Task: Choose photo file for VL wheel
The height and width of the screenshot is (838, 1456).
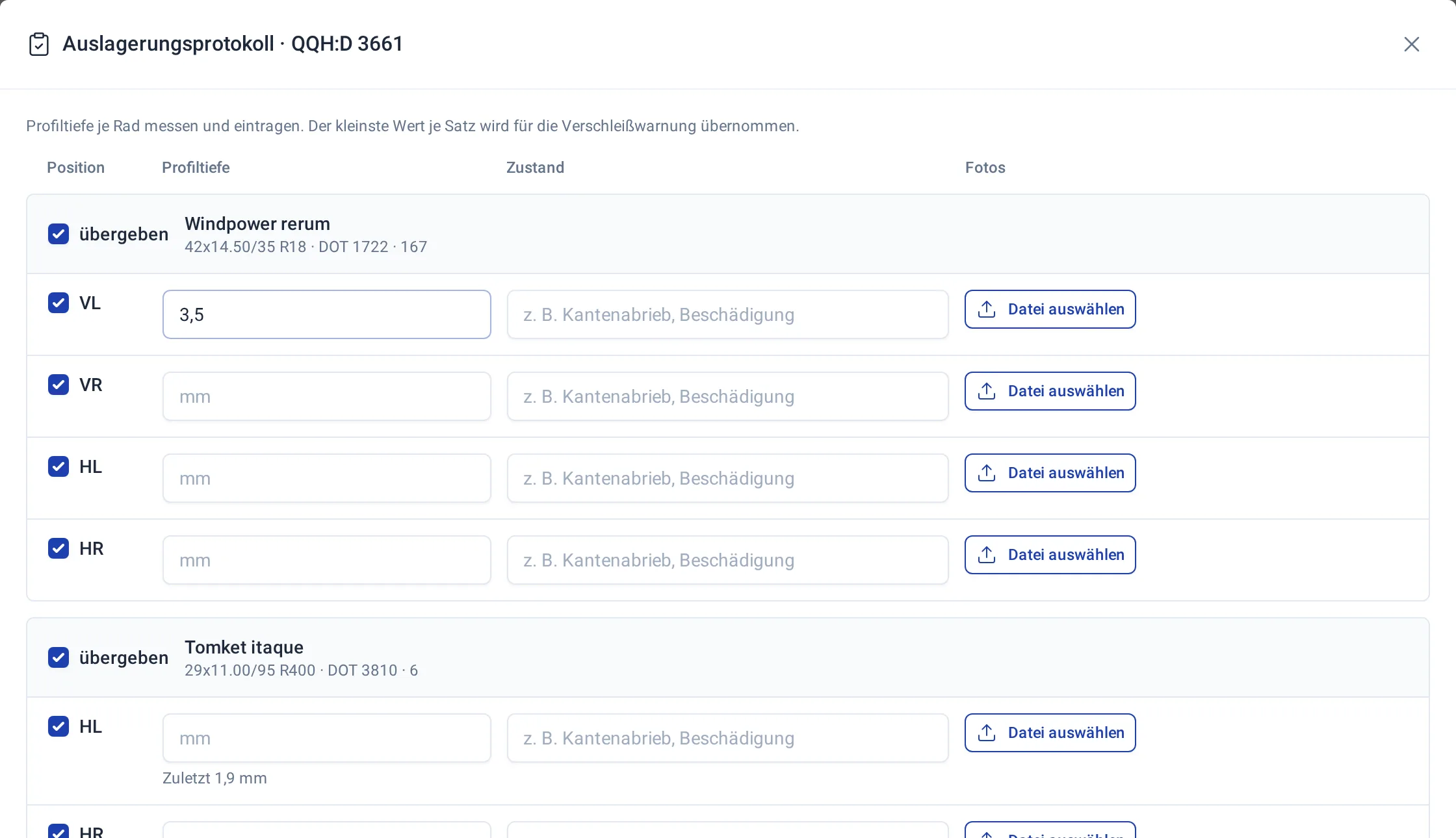Action: point(1050,309)
